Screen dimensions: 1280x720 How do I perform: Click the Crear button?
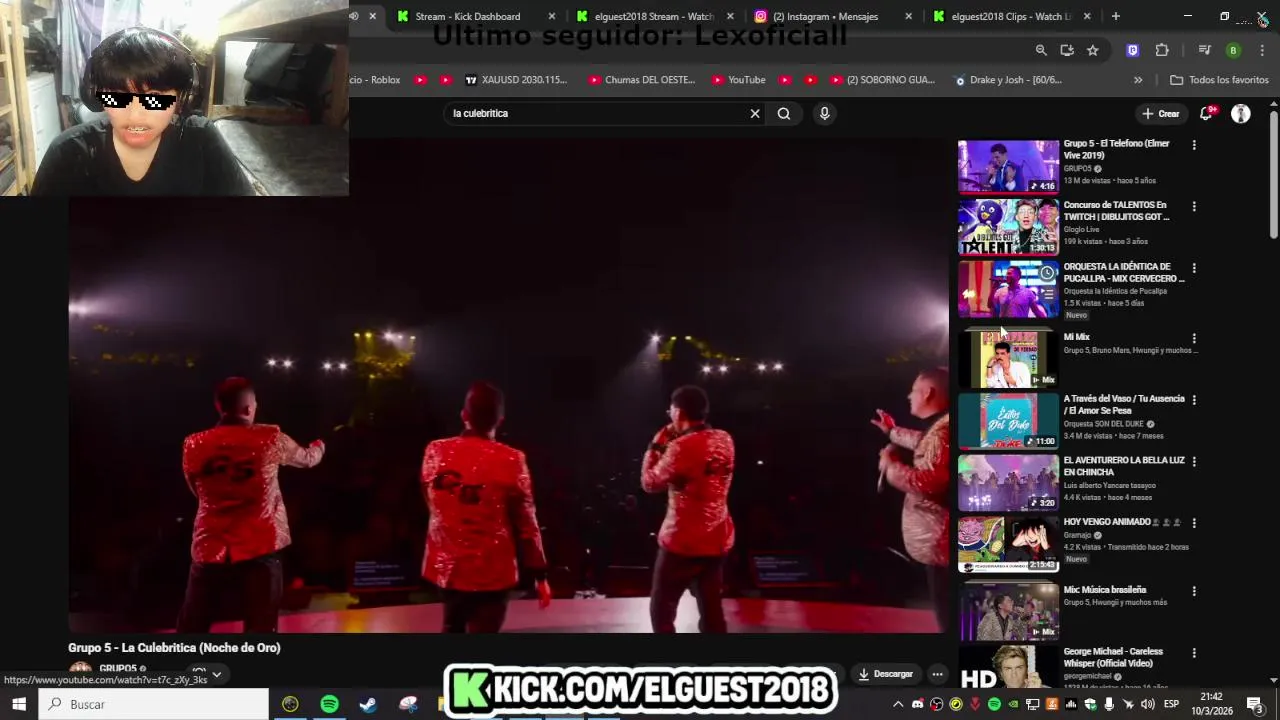click(1161, 113)
